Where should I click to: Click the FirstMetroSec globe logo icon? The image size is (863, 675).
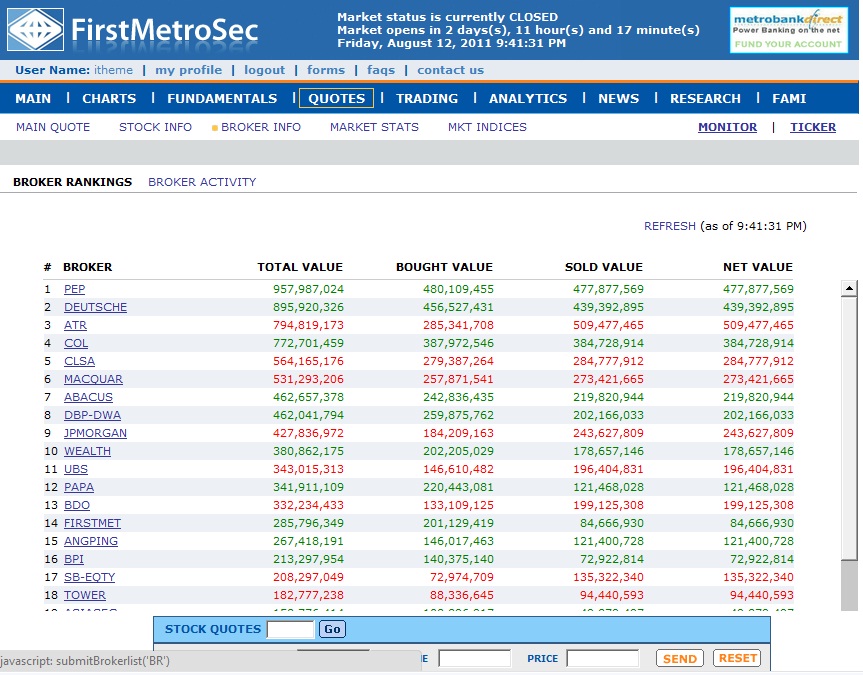pos(36,30)
